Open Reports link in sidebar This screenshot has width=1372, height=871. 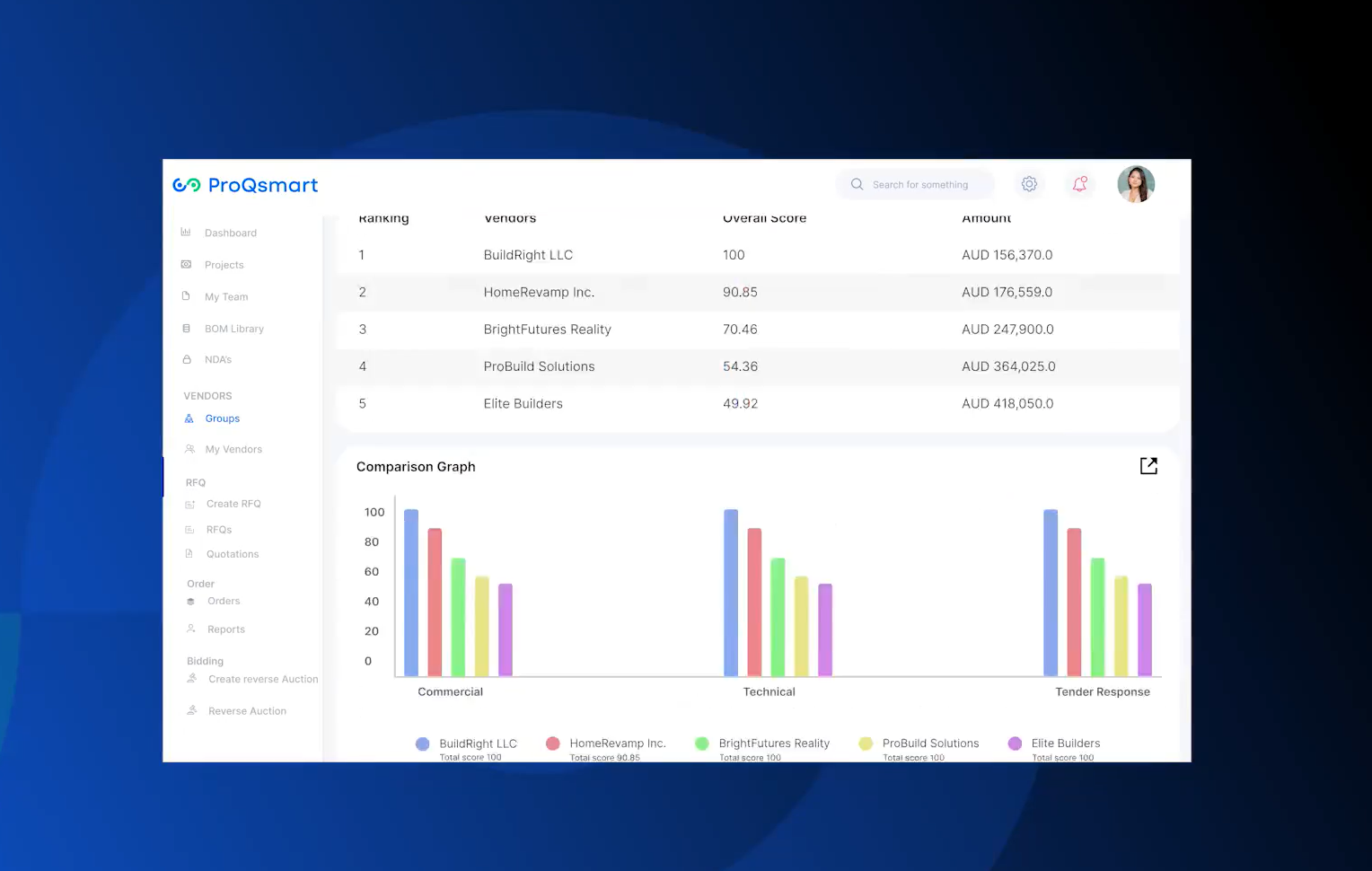[226, 630]
